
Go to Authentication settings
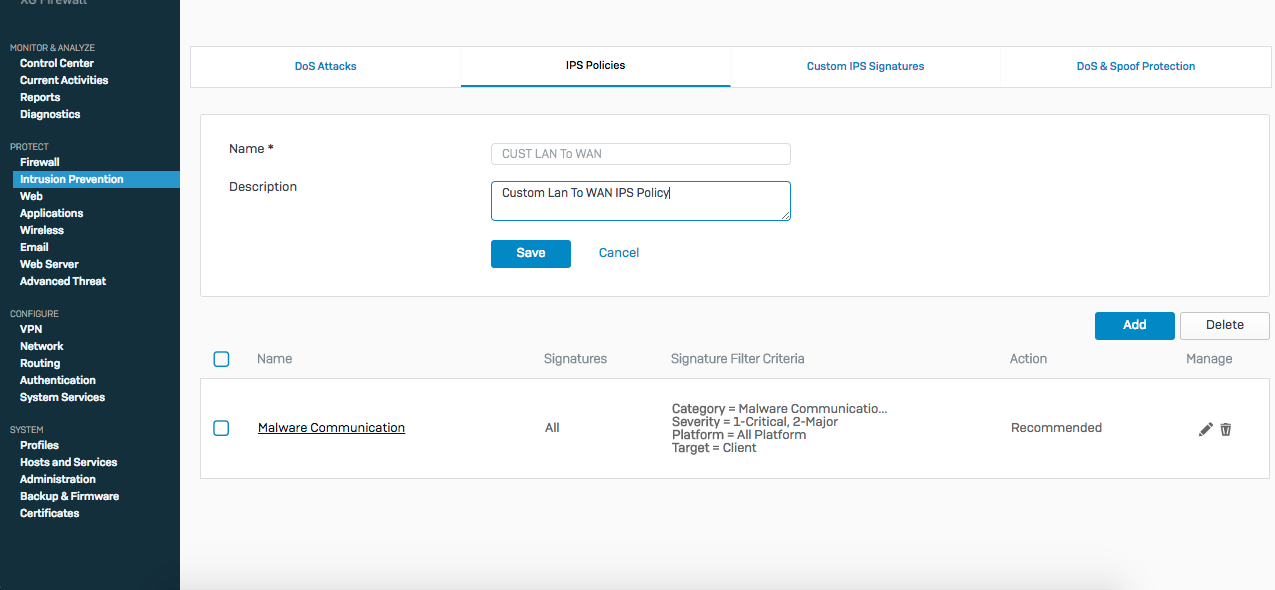pos(58,380)
